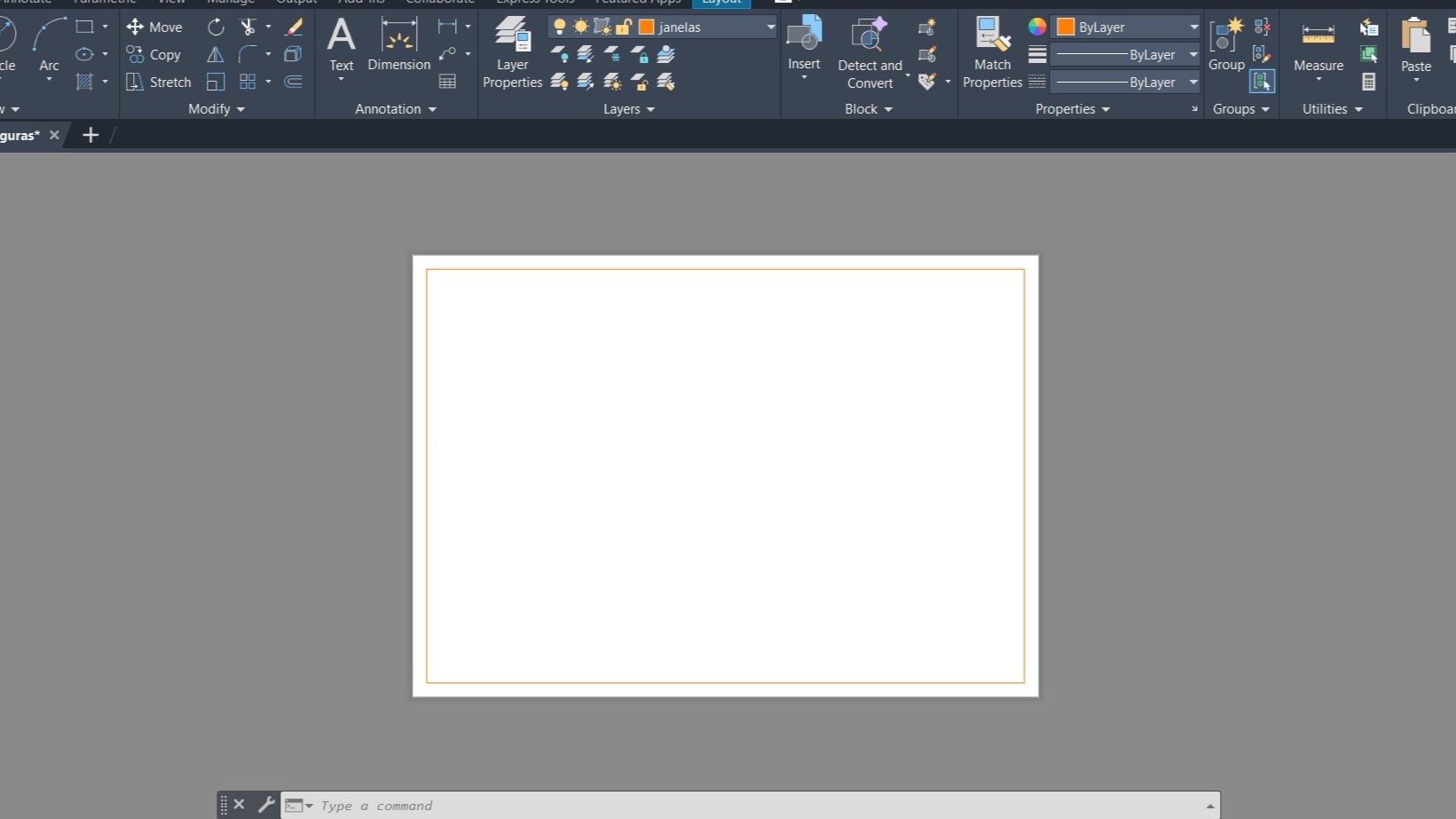
Task: Expand the Modify panel
Action: [x=216, y=108]
